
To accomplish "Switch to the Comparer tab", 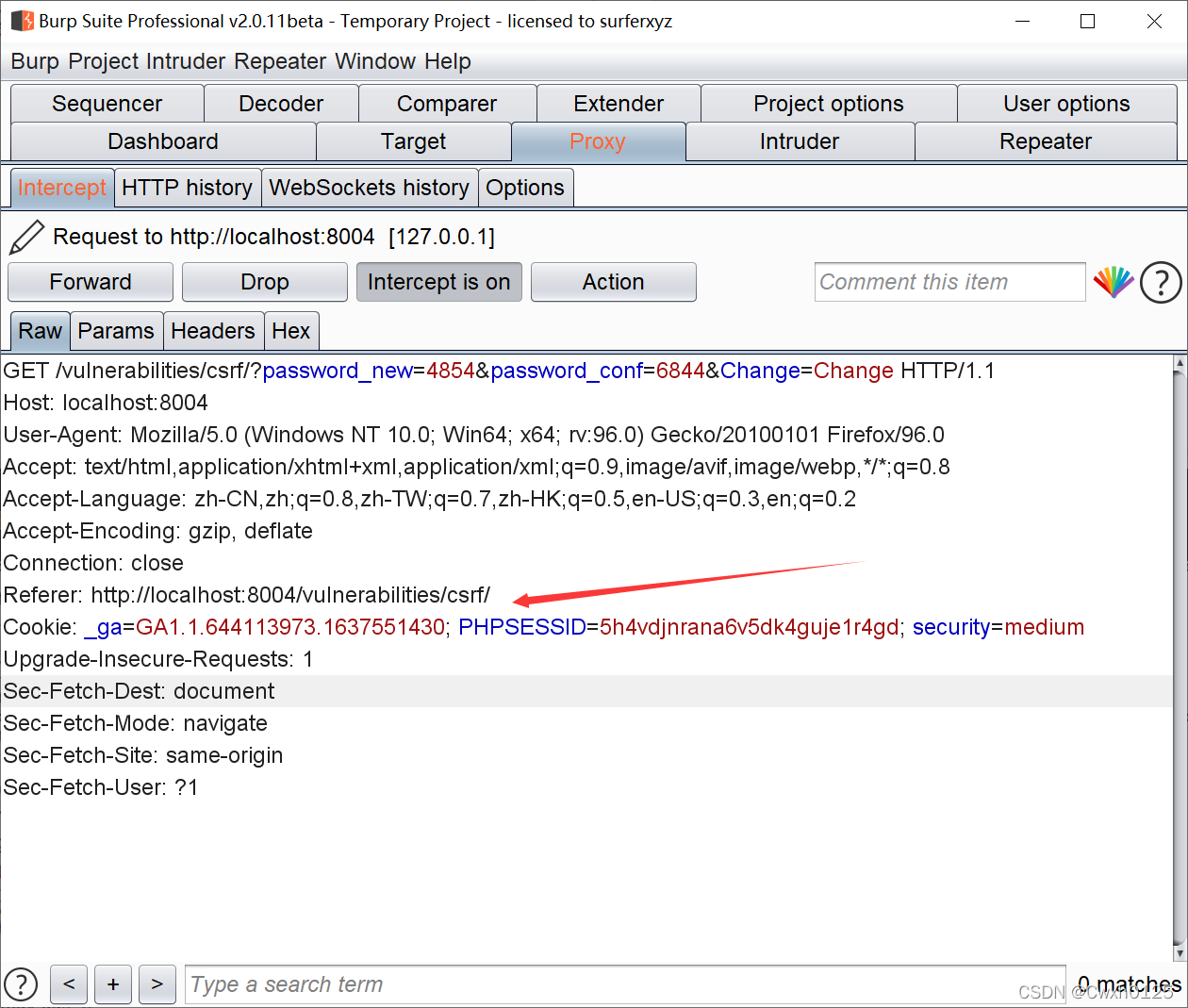I will click(x=447, y=104).
